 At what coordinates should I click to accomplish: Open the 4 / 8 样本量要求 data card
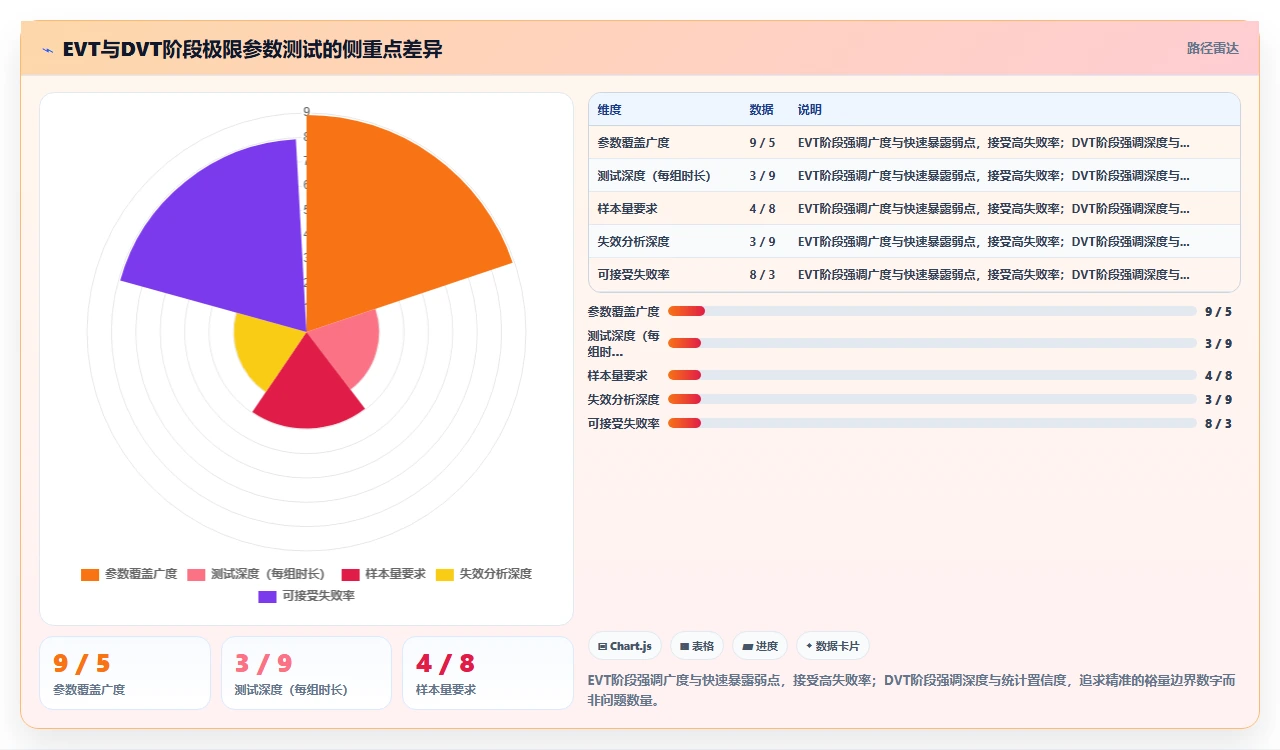coord(488,673)
